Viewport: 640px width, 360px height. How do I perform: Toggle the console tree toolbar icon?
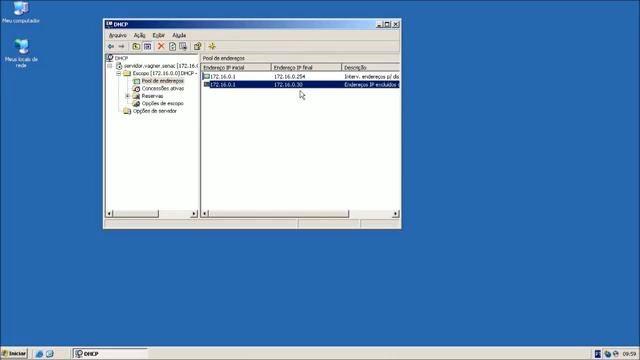click(147, 47)
